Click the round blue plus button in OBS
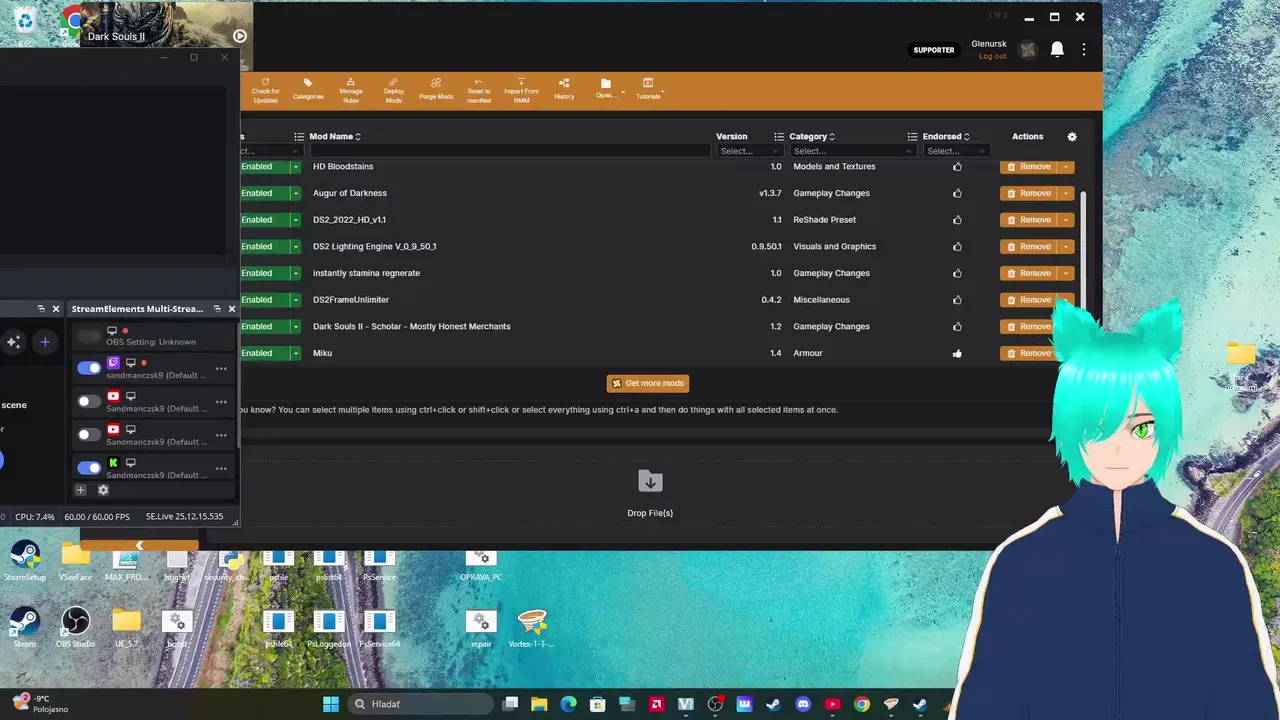 tap(45, 342)
